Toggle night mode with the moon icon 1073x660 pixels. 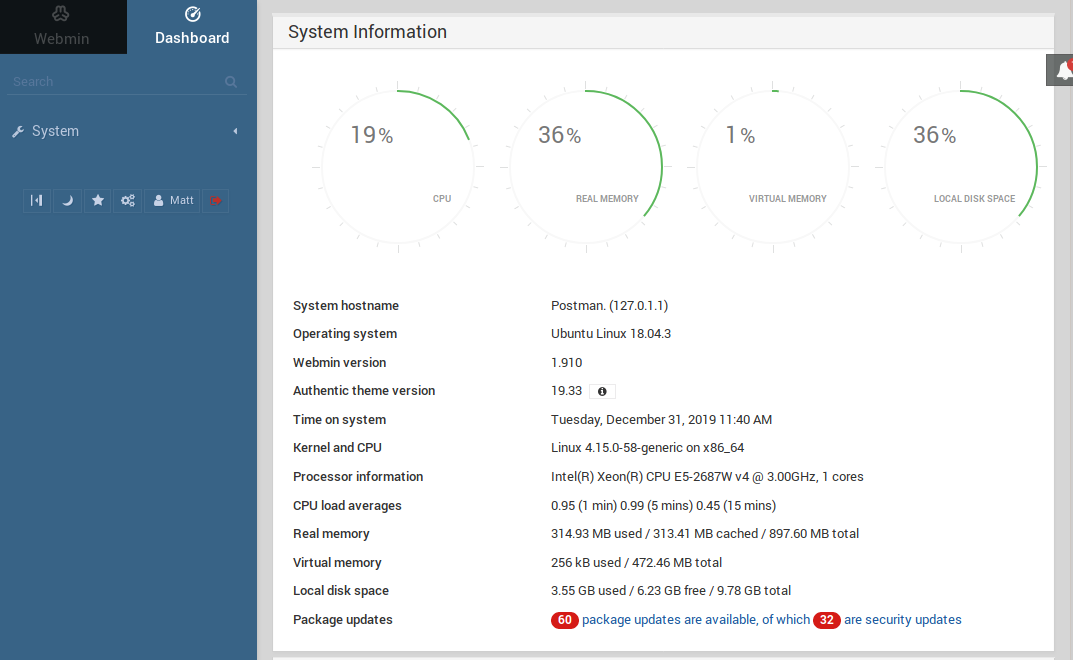pyautogui.click(x=67, y=200)
